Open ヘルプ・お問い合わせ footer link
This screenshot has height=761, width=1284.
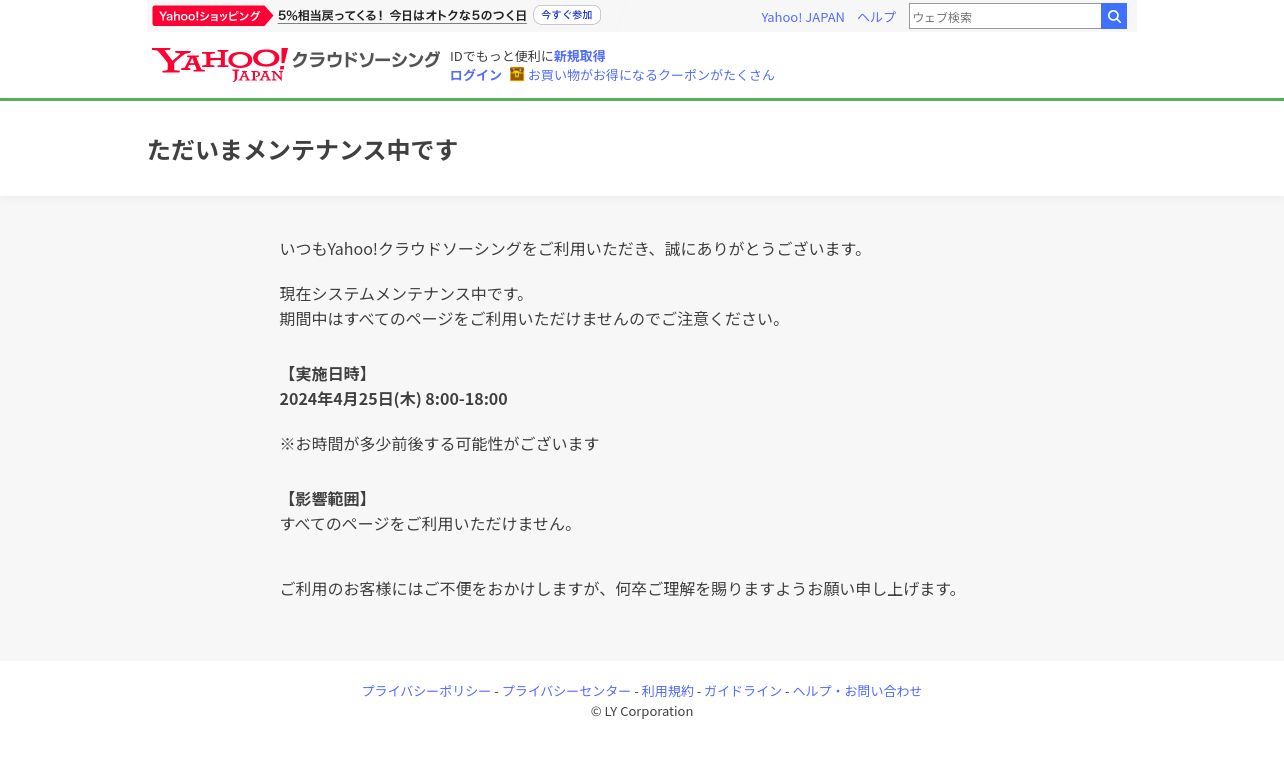tap(857, 691)
